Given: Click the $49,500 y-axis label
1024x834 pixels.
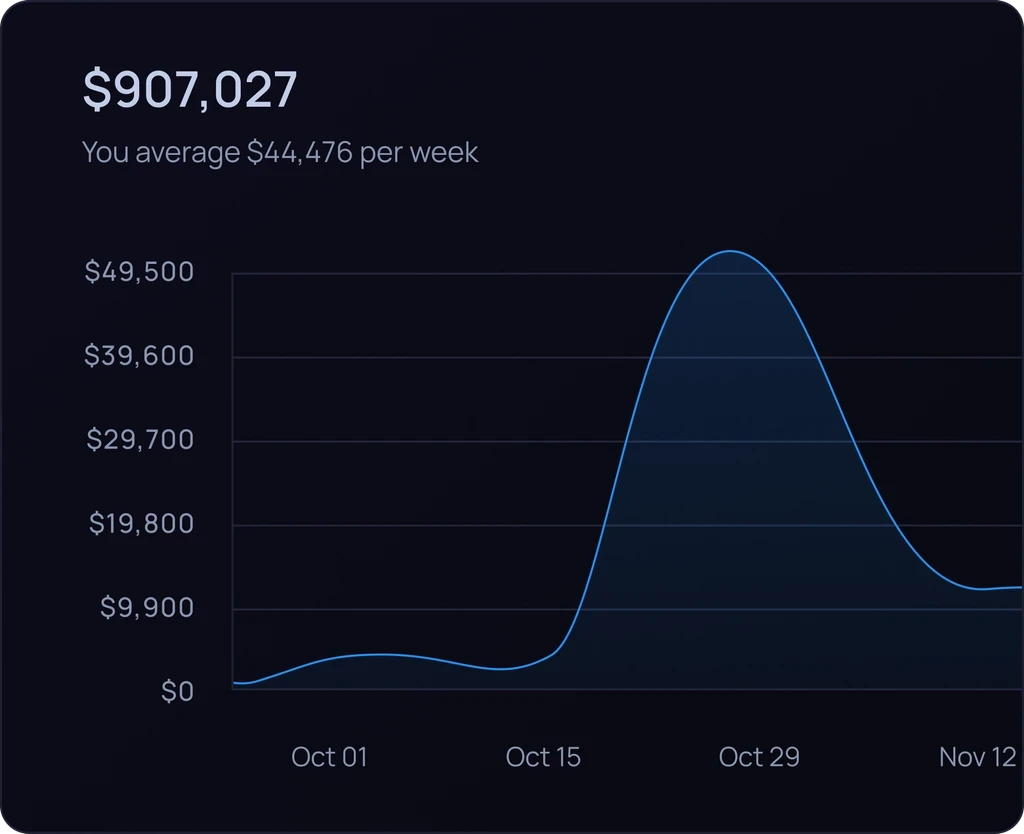Looking at the screenshot, I should coord(139,272).
